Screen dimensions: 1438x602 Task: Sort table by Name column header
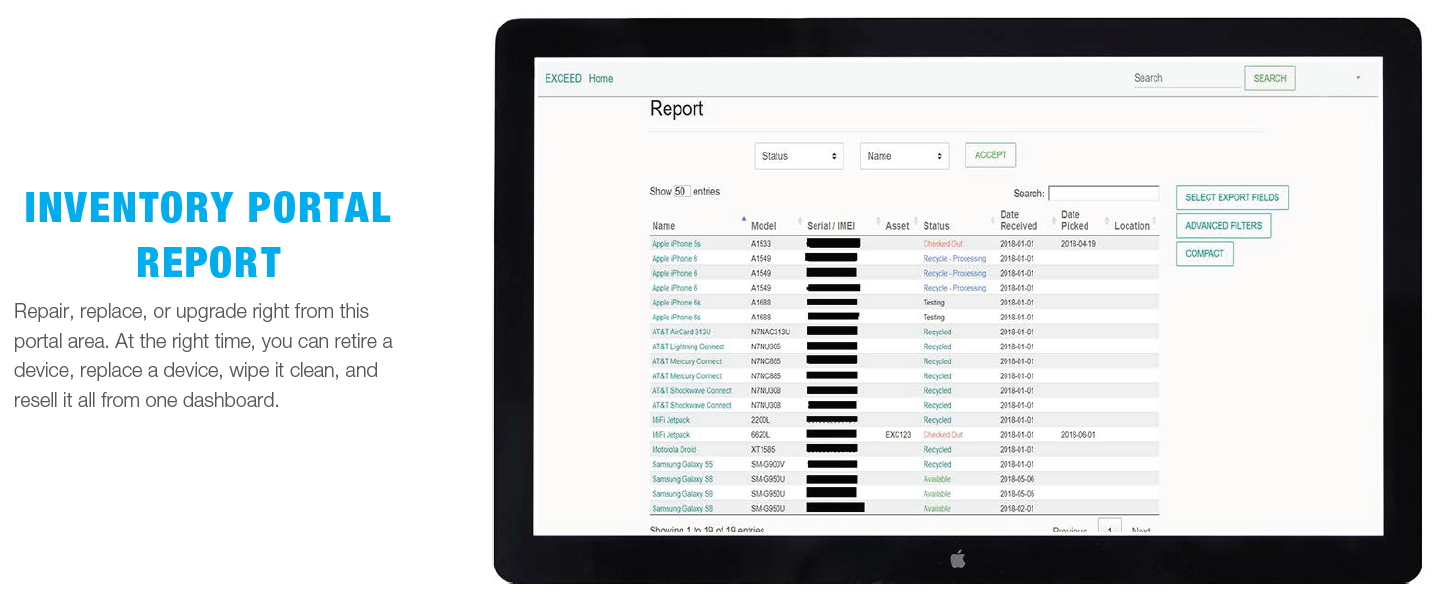point(663,226)
